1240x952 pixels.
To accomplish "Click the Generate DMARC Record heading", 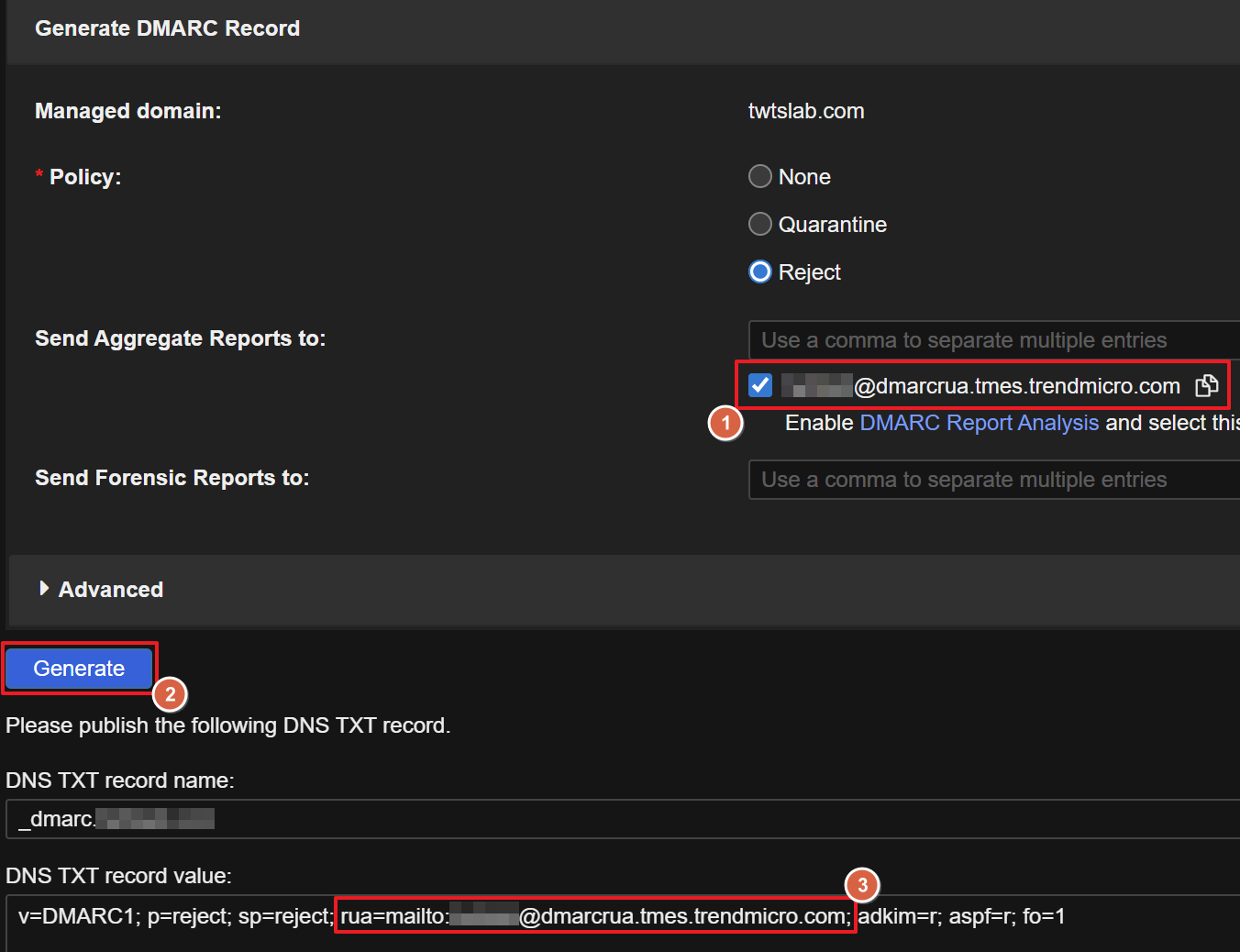I will tap(167, 28).
